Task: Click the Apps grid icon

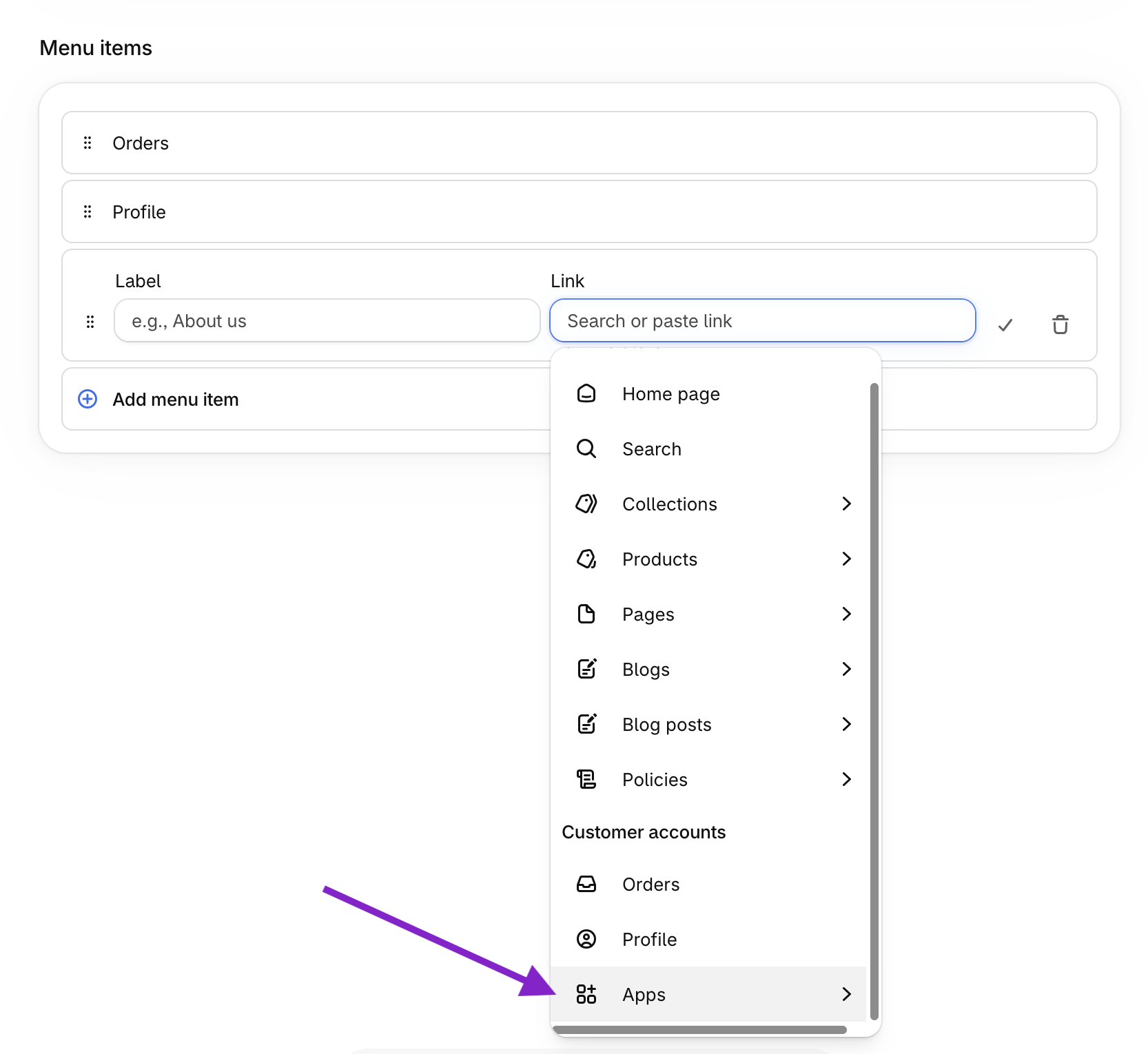Action: point(586,994)
